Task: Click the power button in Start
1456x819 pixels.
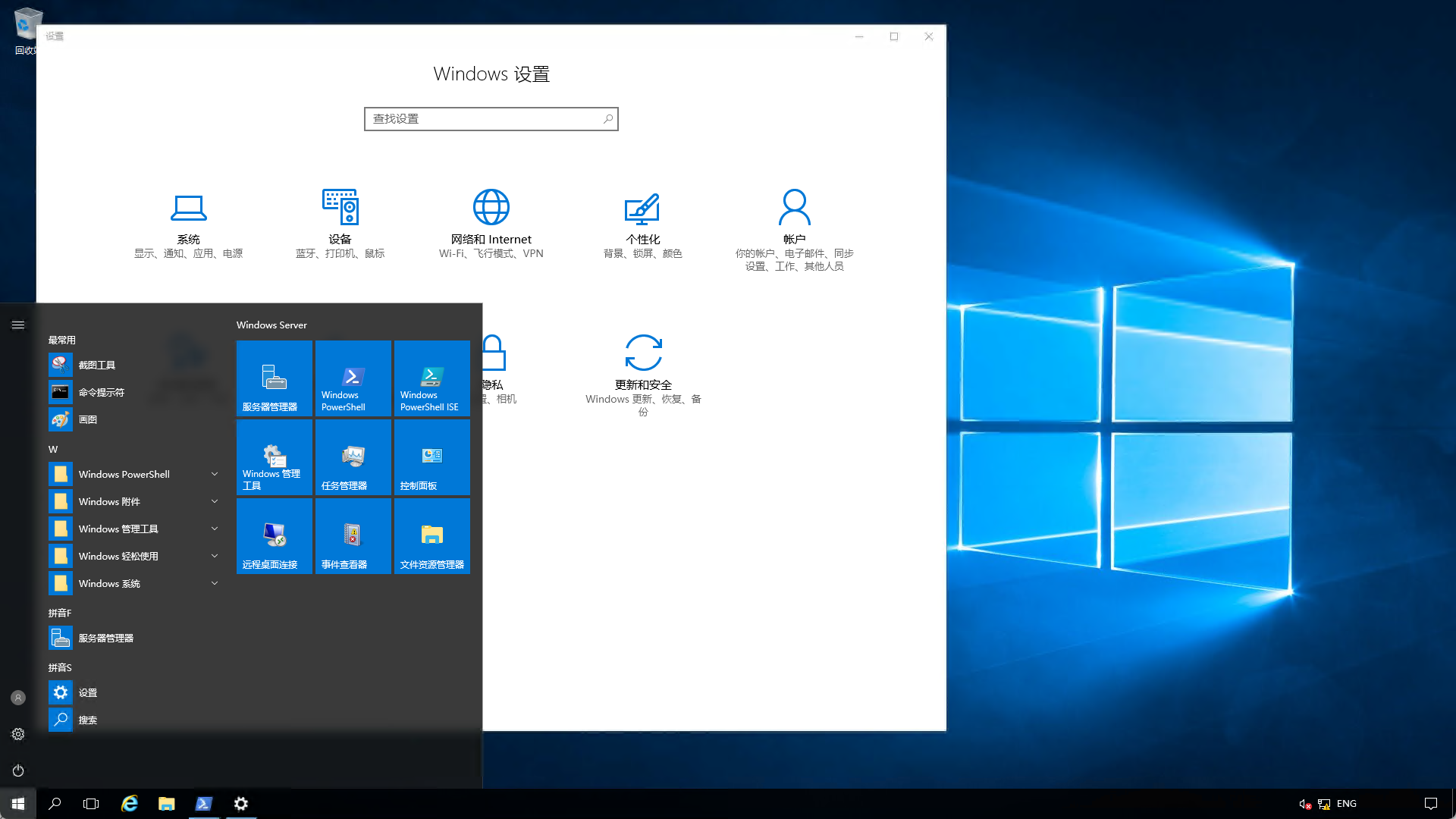Action: (18, 770)
